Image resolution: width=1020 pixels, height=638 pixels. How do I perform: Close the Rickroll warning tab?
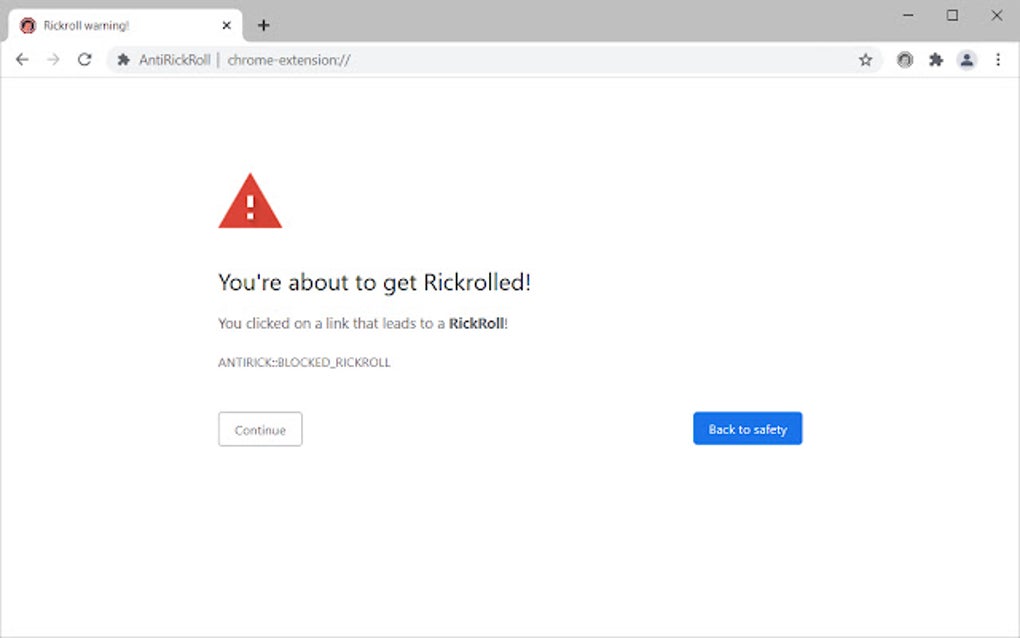pyautogui.click(x=226, y=25)
